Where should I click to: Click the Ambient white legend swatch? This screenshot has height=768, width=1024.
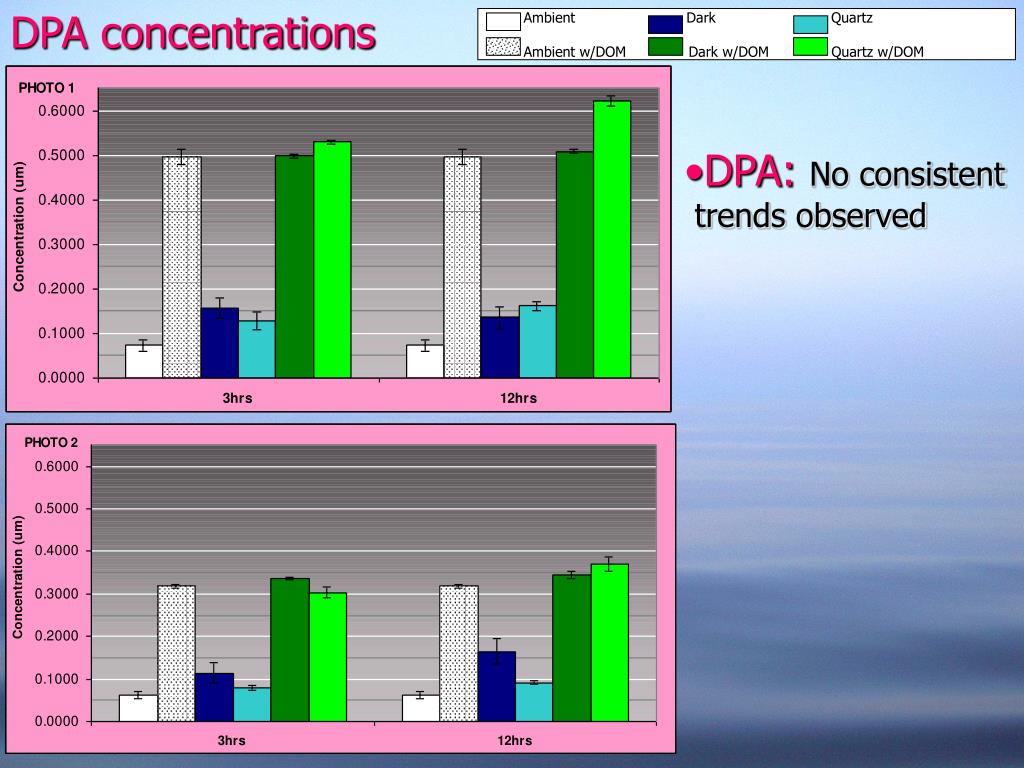tap(503, 21)
